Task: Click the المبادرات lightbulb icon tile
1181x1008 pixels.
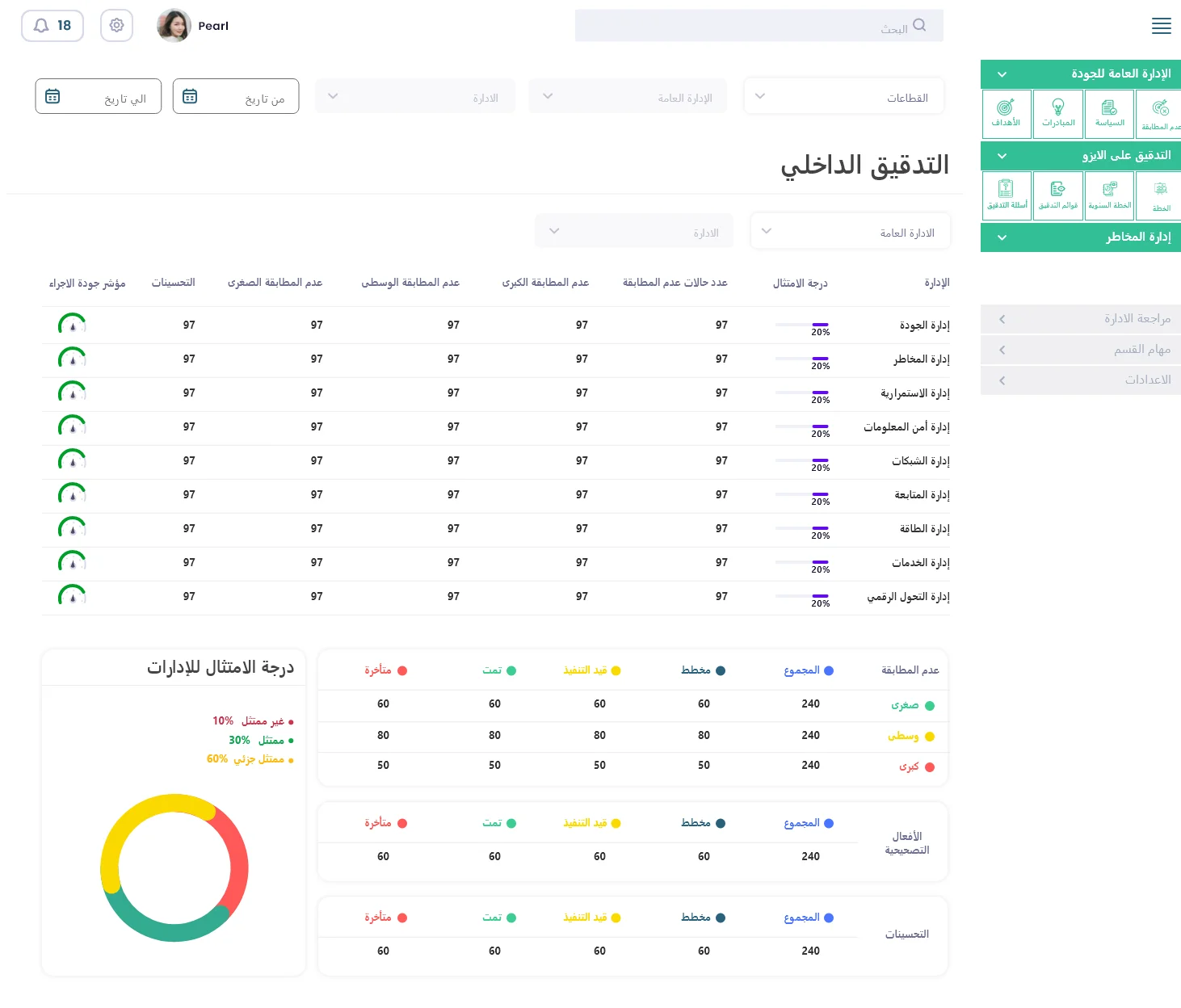Action: tap(1058, 113)
